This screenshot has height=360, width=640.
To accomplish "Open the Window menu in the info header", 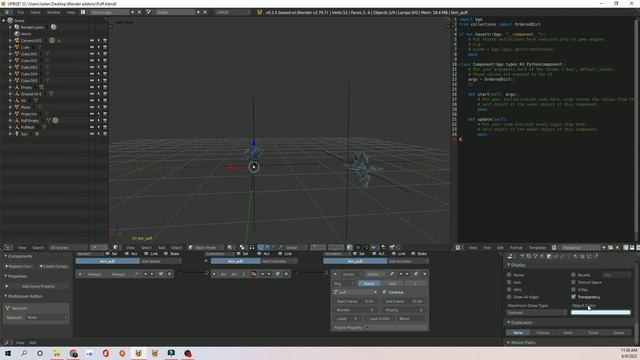I will tap(53, 13).
